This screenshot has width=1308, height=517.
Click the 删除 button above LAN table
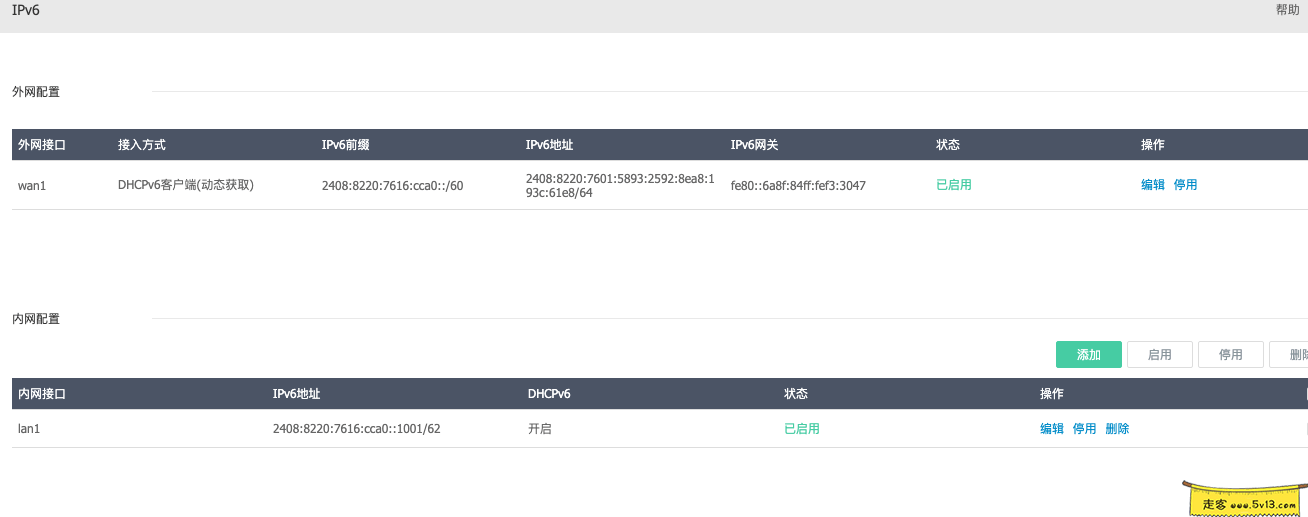[x=1292, y=355]
